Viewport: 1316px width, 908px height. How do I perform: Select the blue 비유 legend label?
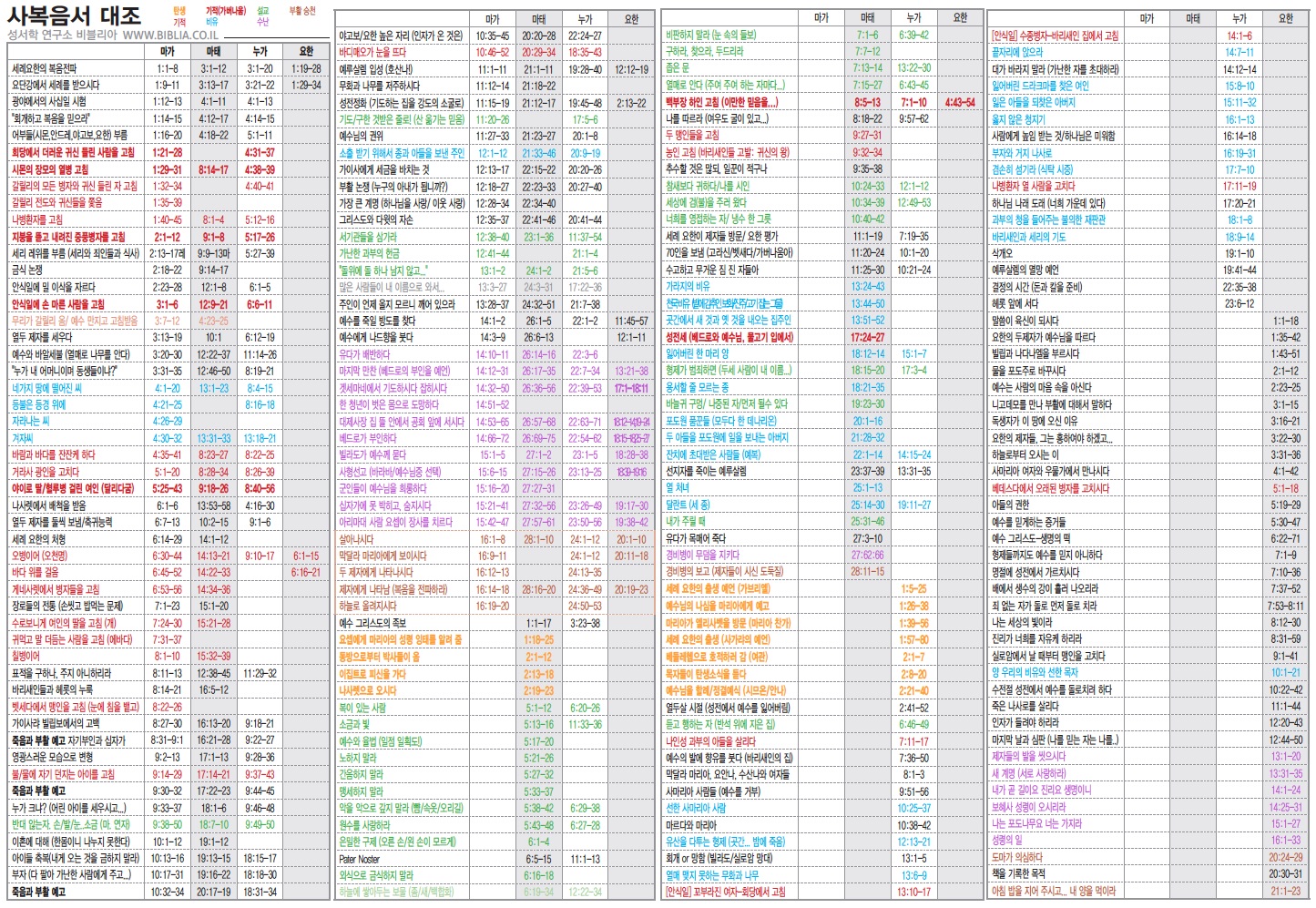(211, 21)
